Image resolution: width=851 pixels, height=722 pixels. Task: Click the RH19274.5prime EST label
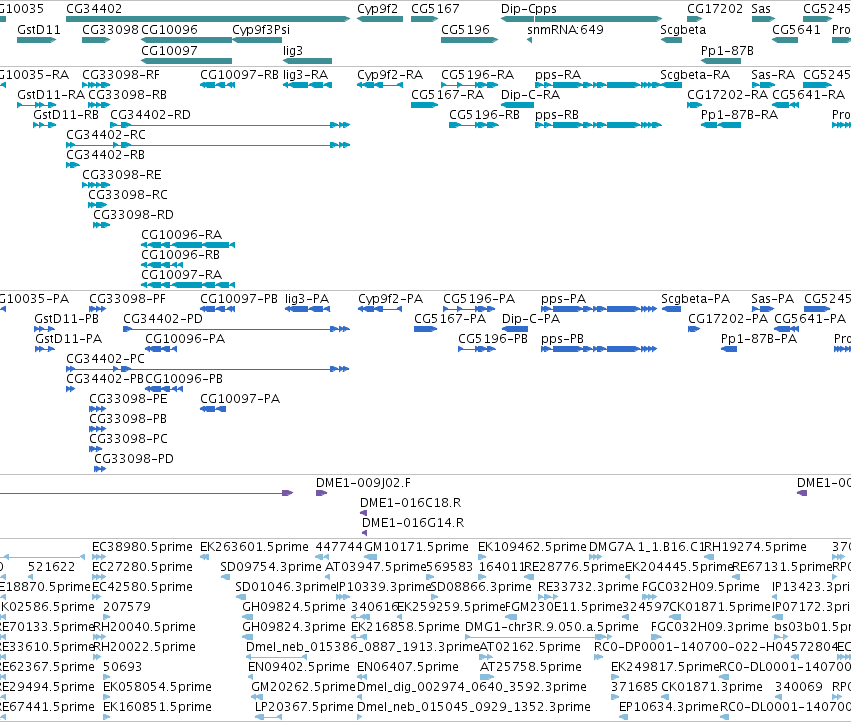coord(755,547)
